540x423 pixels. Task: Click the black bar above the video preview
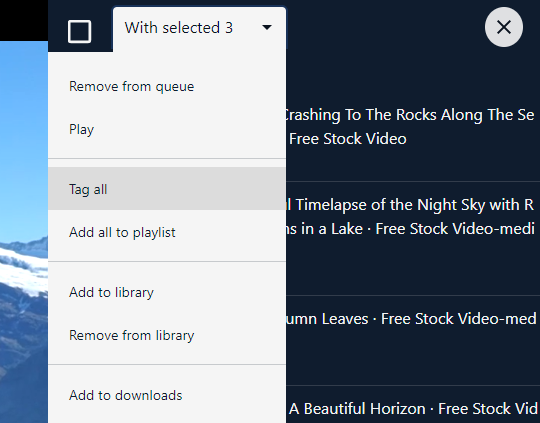24,20
